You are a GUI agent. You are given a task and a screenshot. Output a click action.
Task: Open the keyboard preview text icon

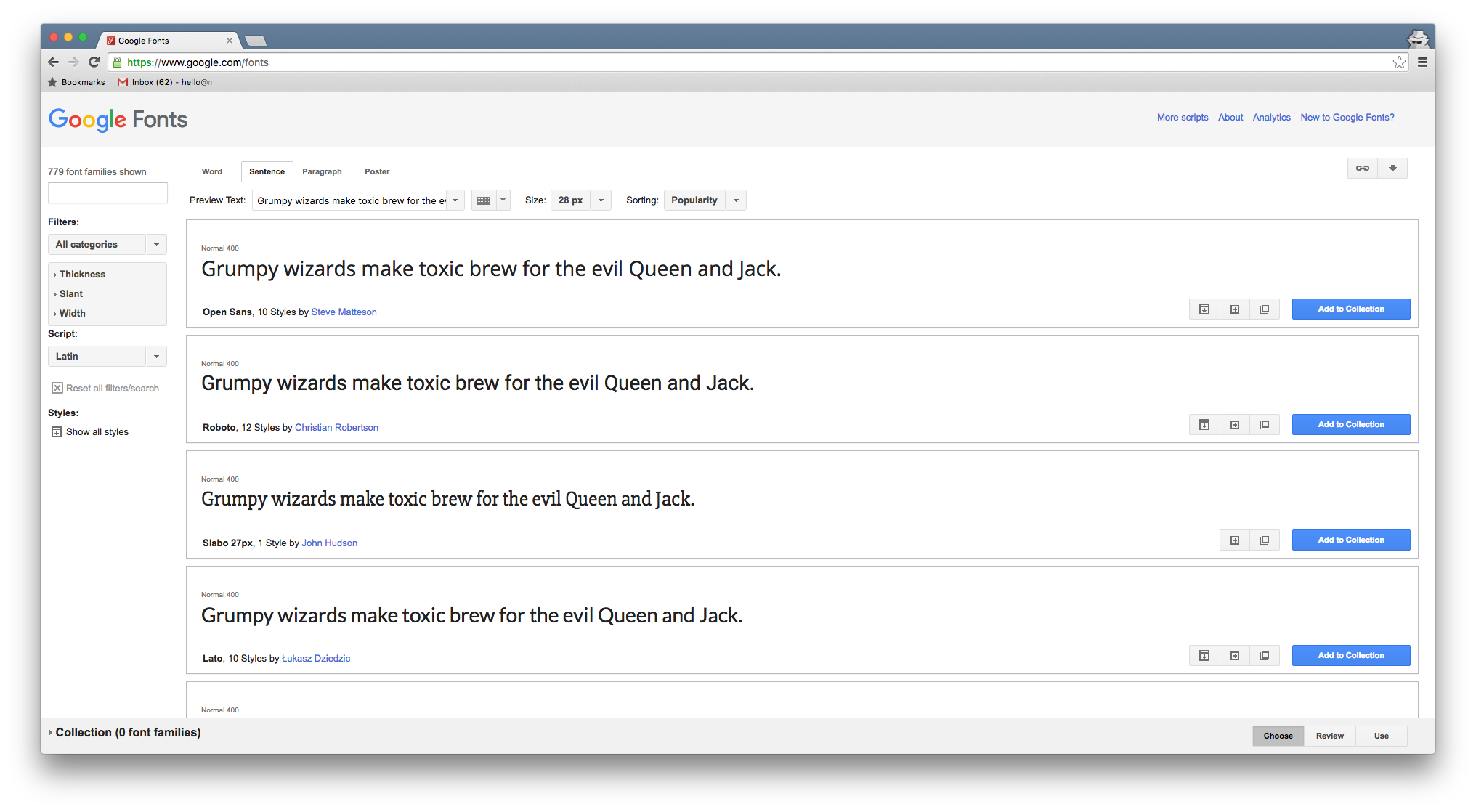coord(484,200)
